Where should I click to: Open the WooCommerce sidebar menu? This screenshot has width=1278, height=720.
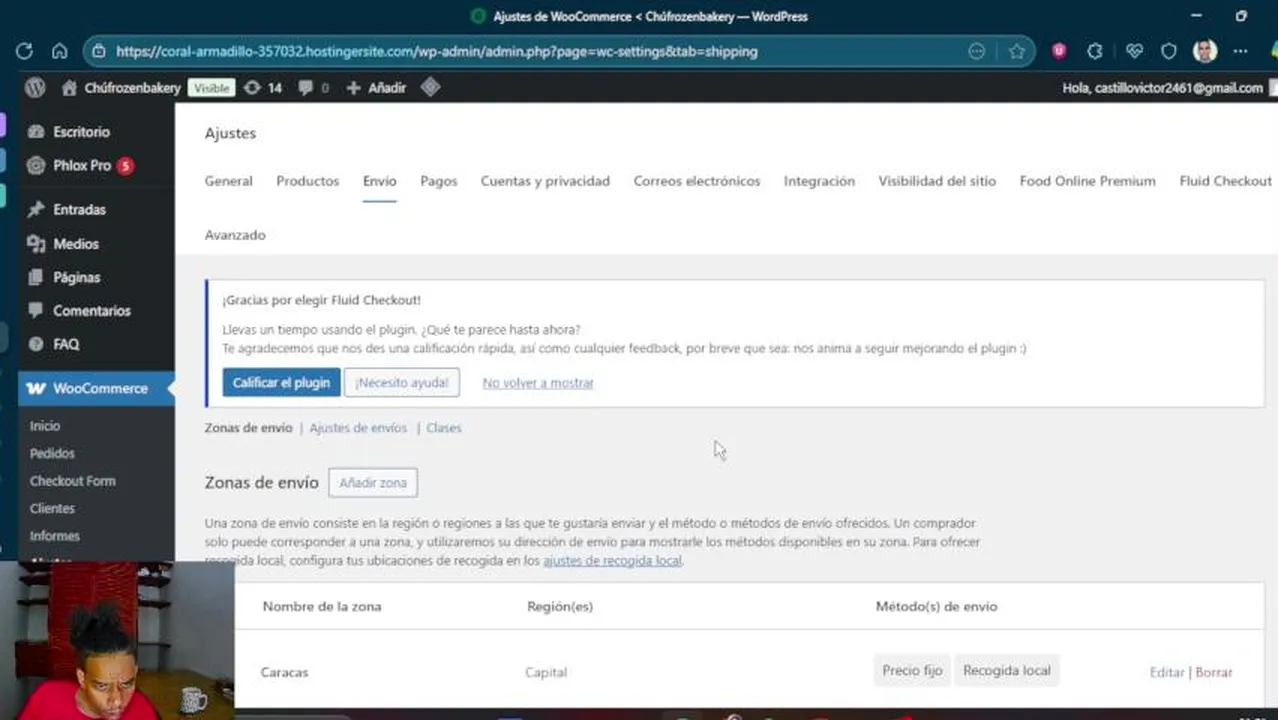[96, 388]
